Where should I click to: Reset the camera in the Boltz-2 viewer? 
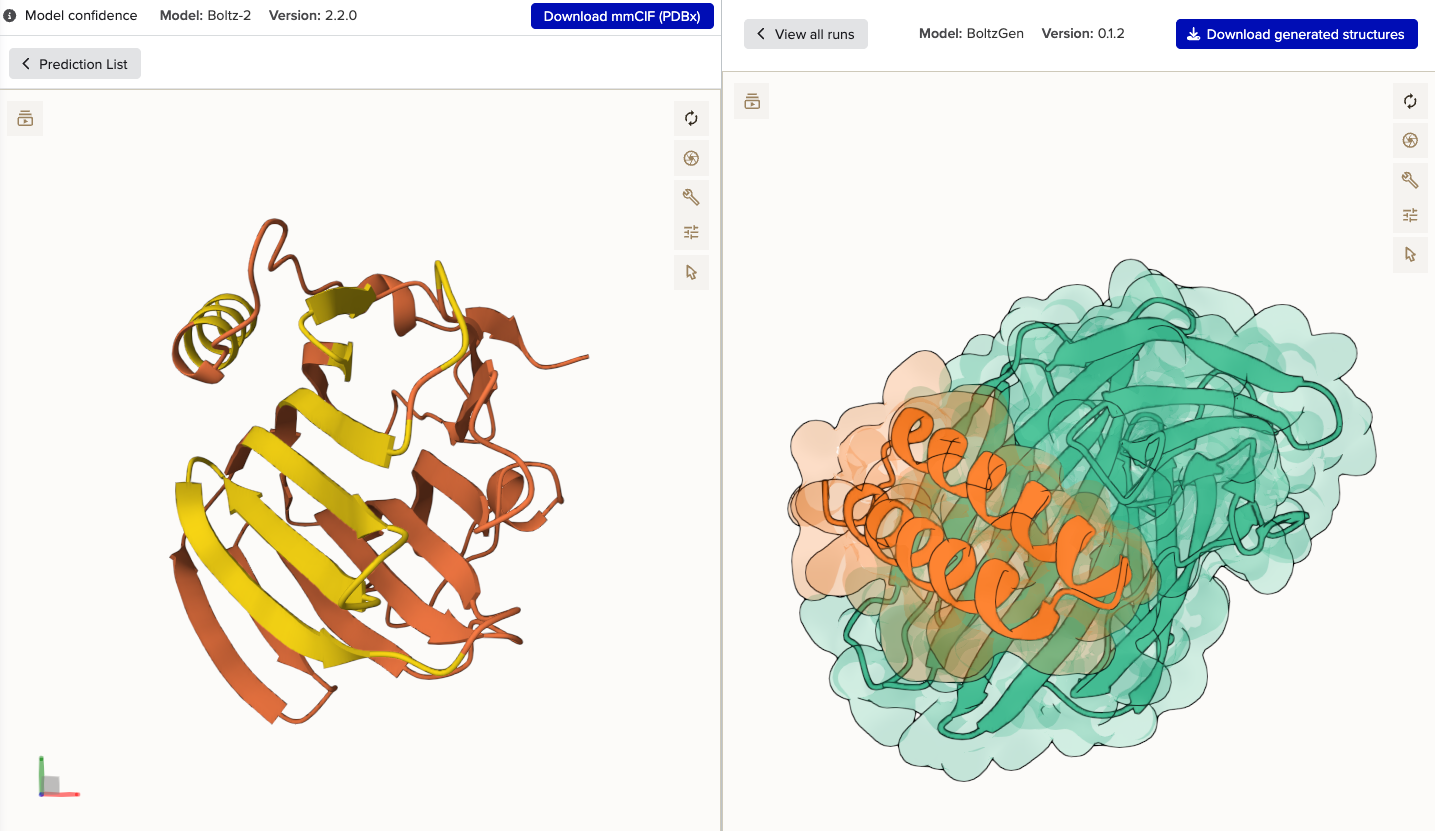click(691, 119)
